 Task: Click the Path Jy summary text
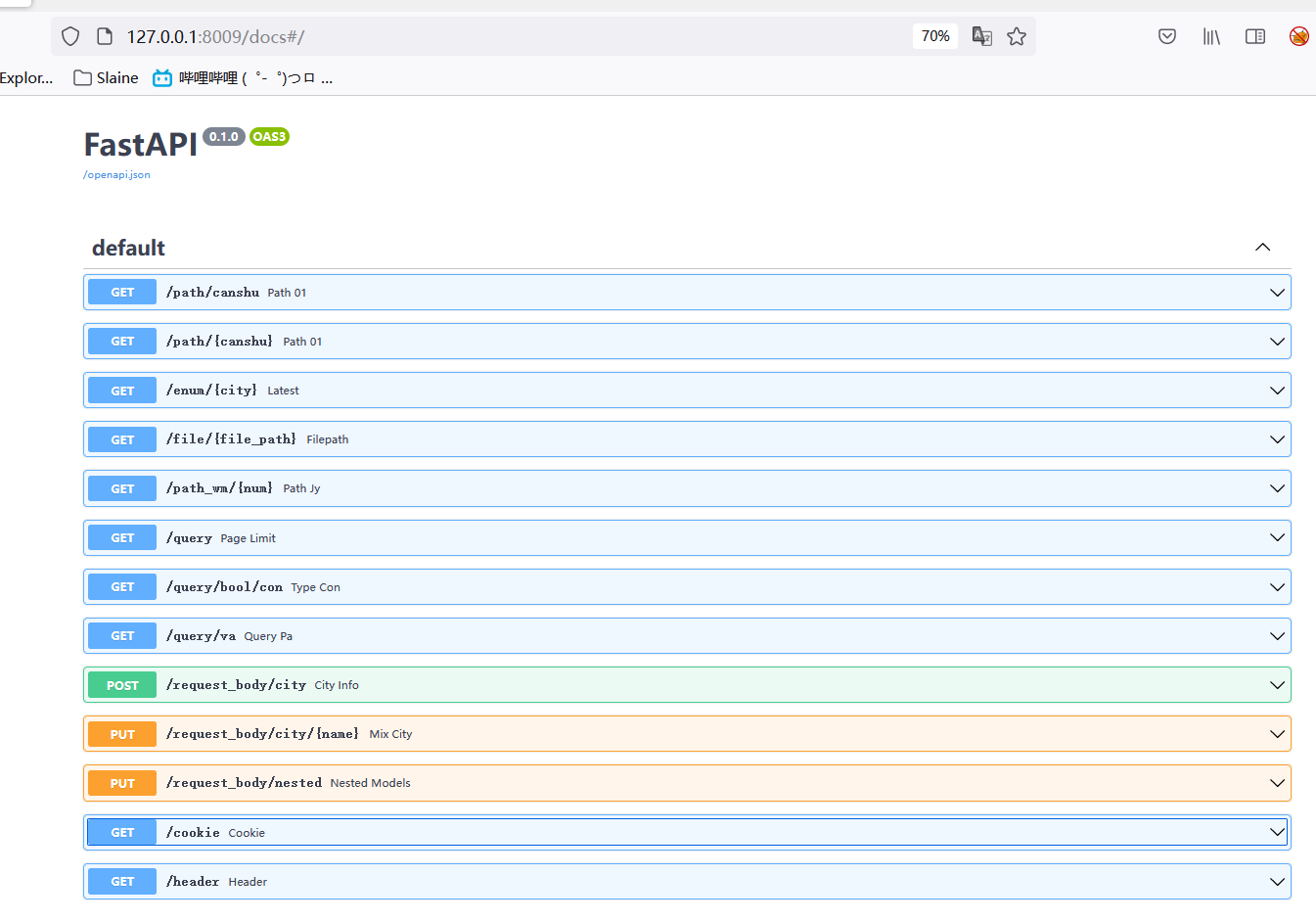click(301, 488)
